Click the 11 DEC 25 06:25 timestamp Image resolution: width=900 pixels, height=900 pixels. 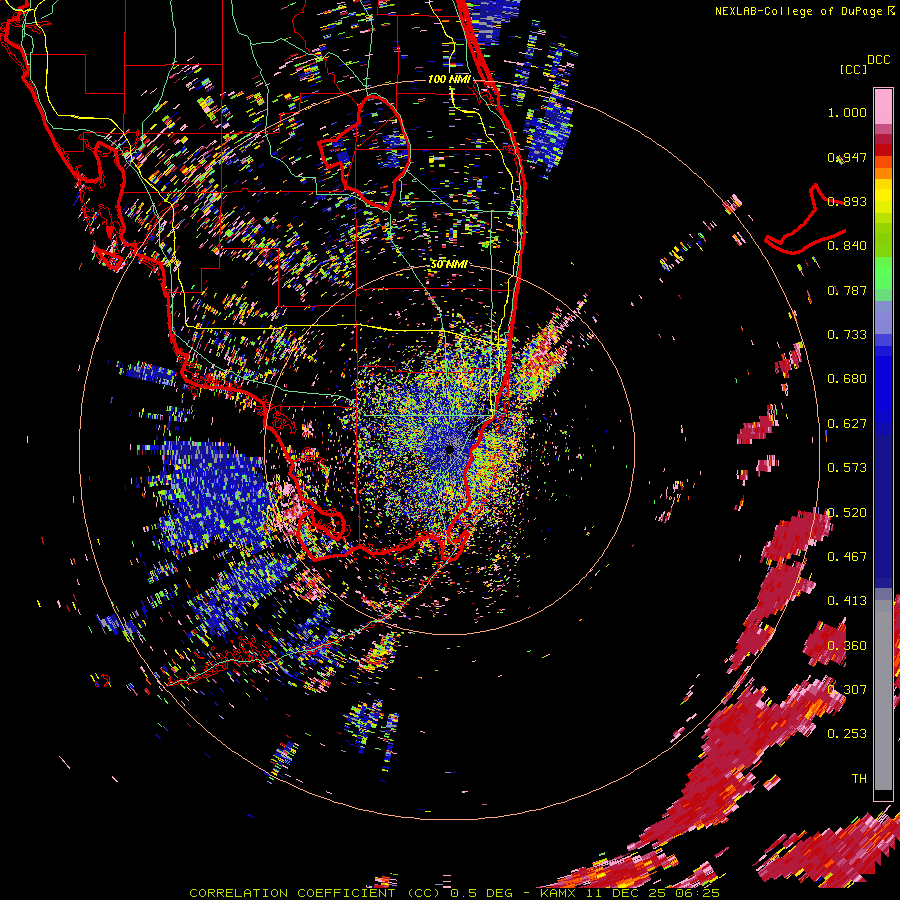click(x=651, y=893)
